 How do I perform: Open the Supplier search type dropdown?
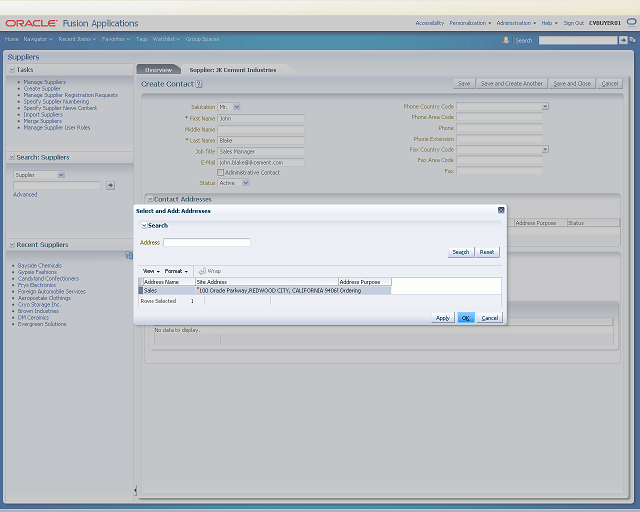[x=61, y=175]
